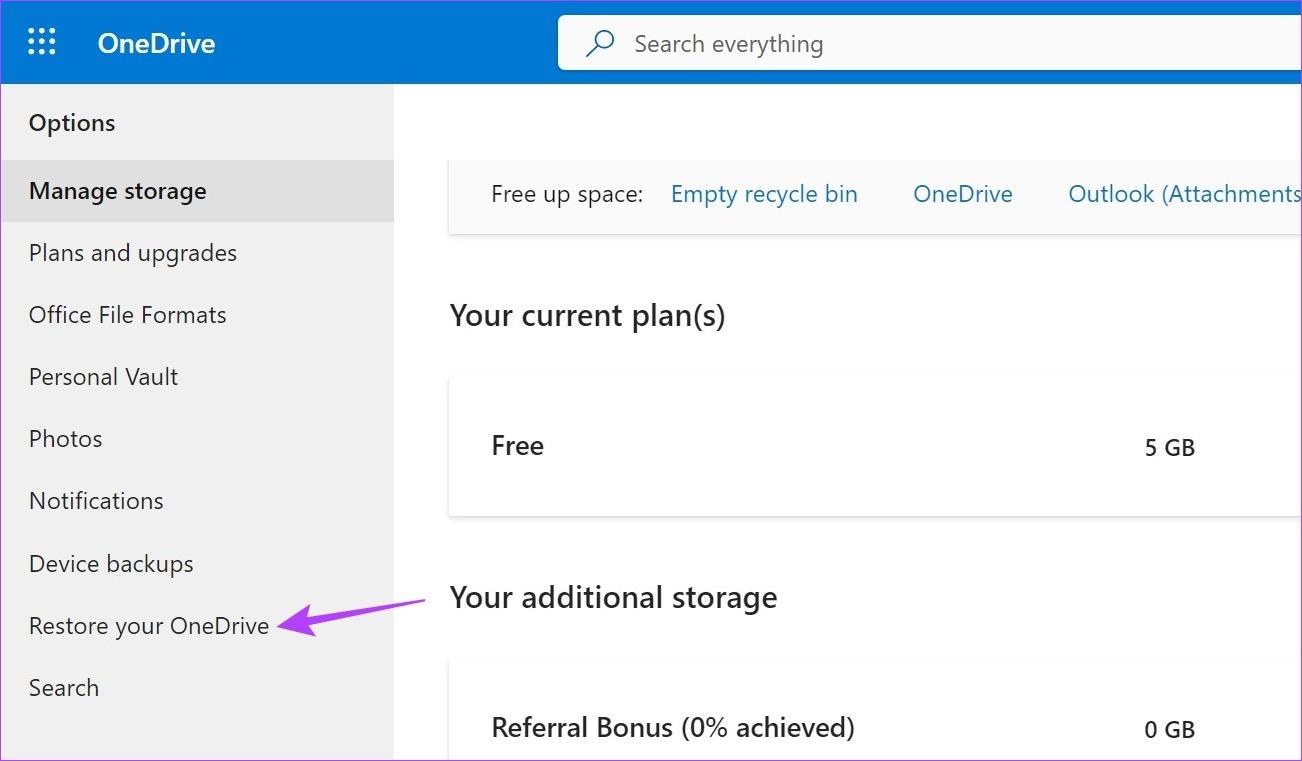The image size is (1302, 761).
Task: Click the 5 GB storage amount
Action: tap(1170, 447)
